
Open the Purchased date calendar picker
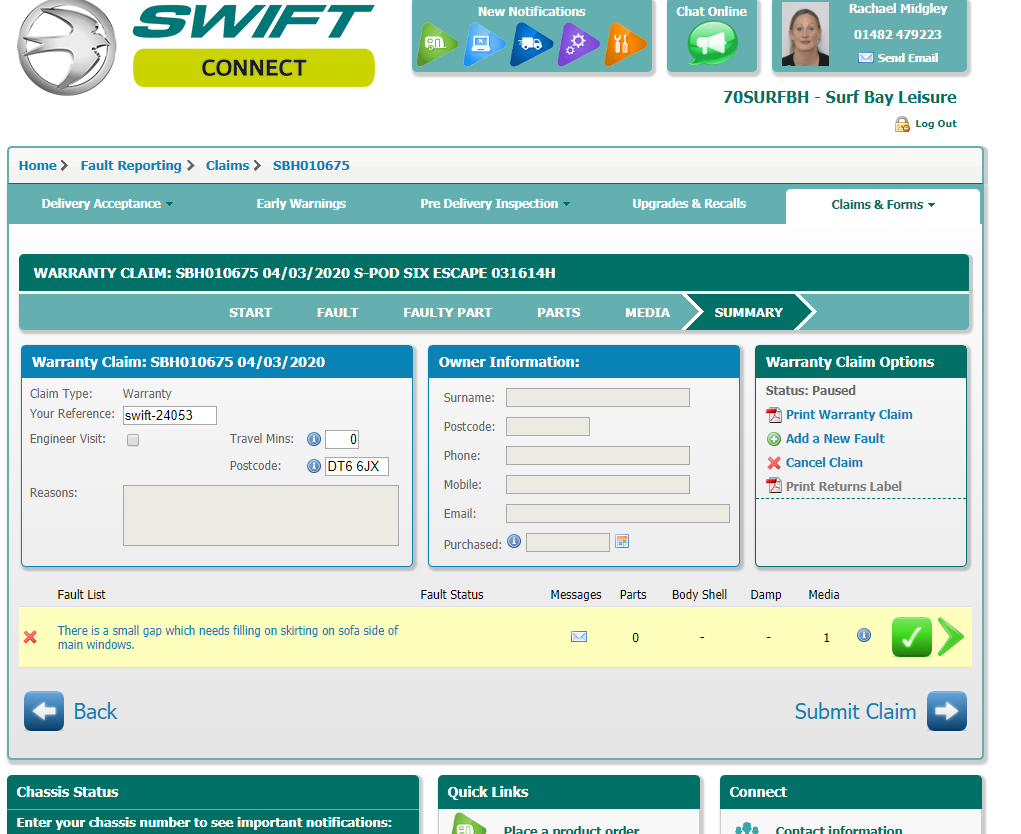coord(622,541)
